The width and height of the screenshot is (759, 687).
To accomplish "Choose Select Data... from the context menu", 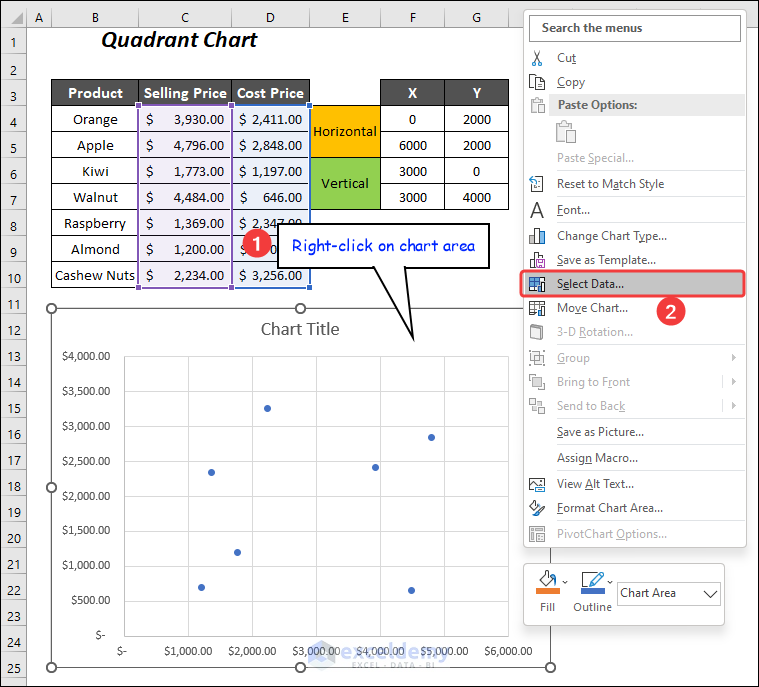I will pos(633,284).
